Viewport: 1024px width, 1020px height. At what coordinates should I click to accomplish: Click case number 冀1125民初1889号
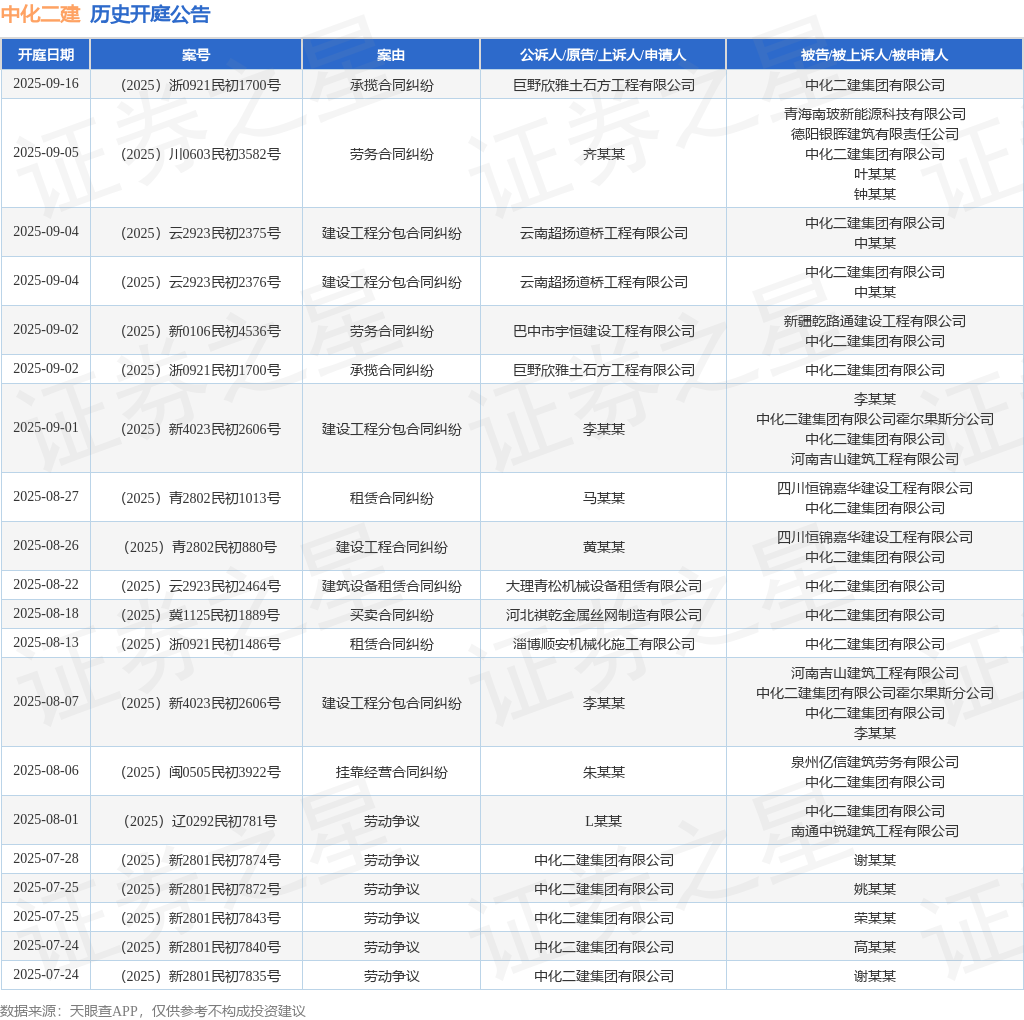coord(200,615)
